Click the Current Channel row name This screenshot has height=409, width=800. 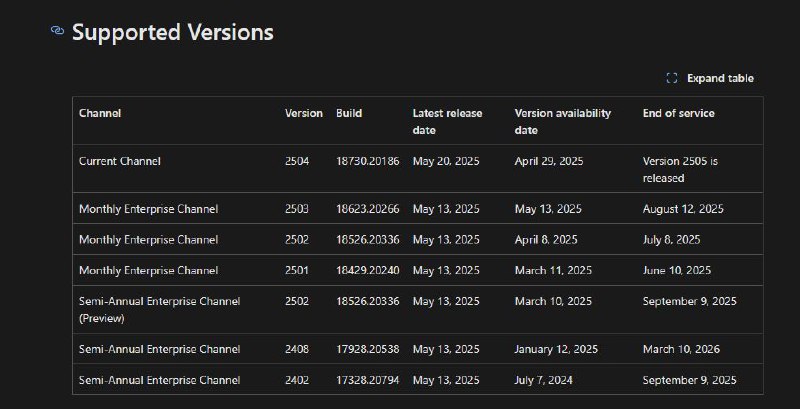click(x=120, y=161)
